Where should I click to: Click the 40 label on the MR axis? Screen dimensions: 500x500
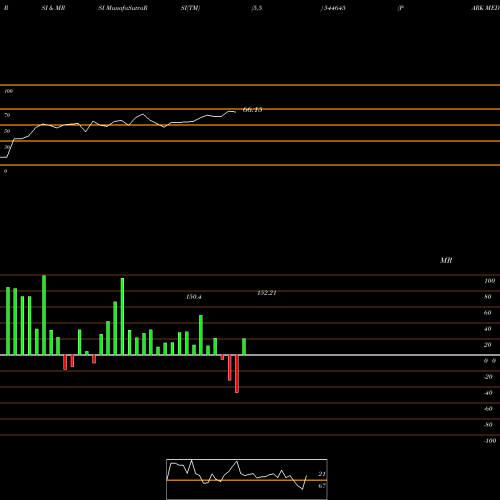[488, 329]
